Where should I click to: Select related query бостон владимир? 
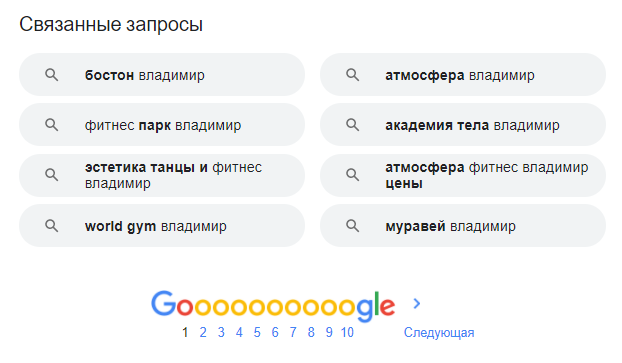162,75
